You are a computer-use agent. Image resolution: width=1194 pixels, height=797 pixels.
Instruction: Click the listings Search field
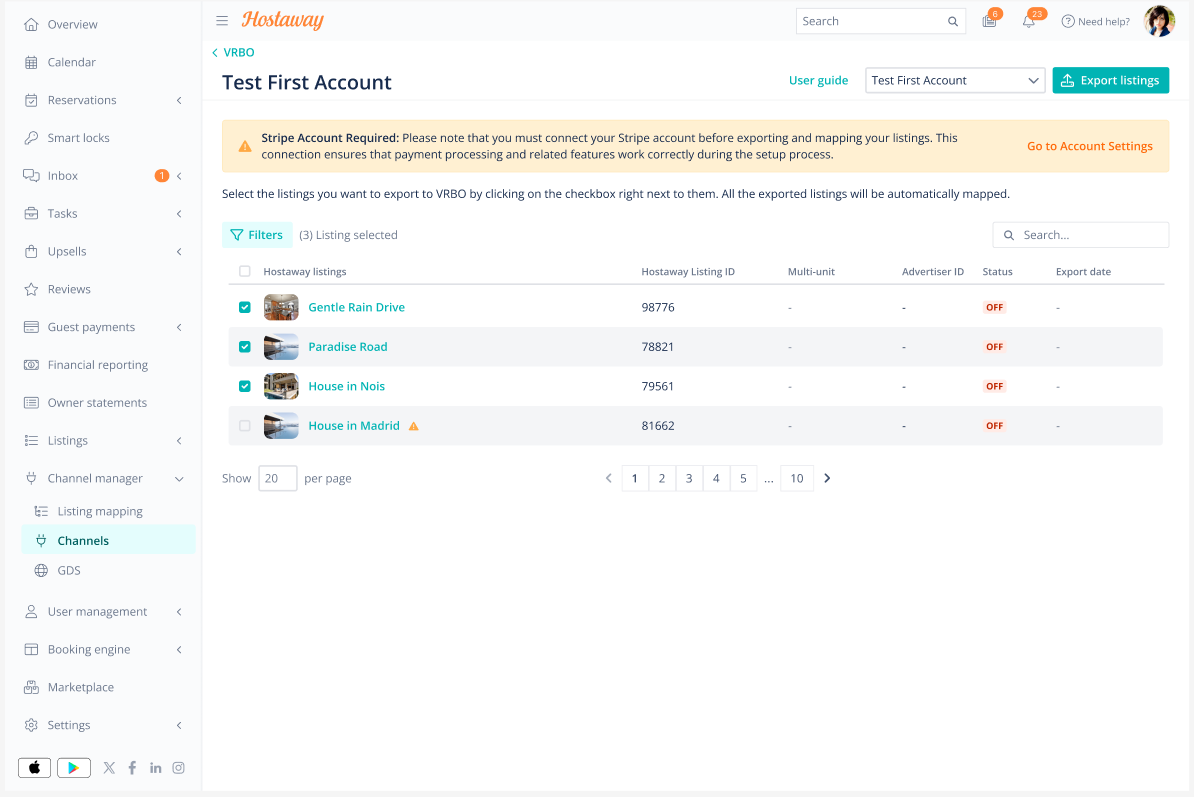click(x=1080, y=235)
